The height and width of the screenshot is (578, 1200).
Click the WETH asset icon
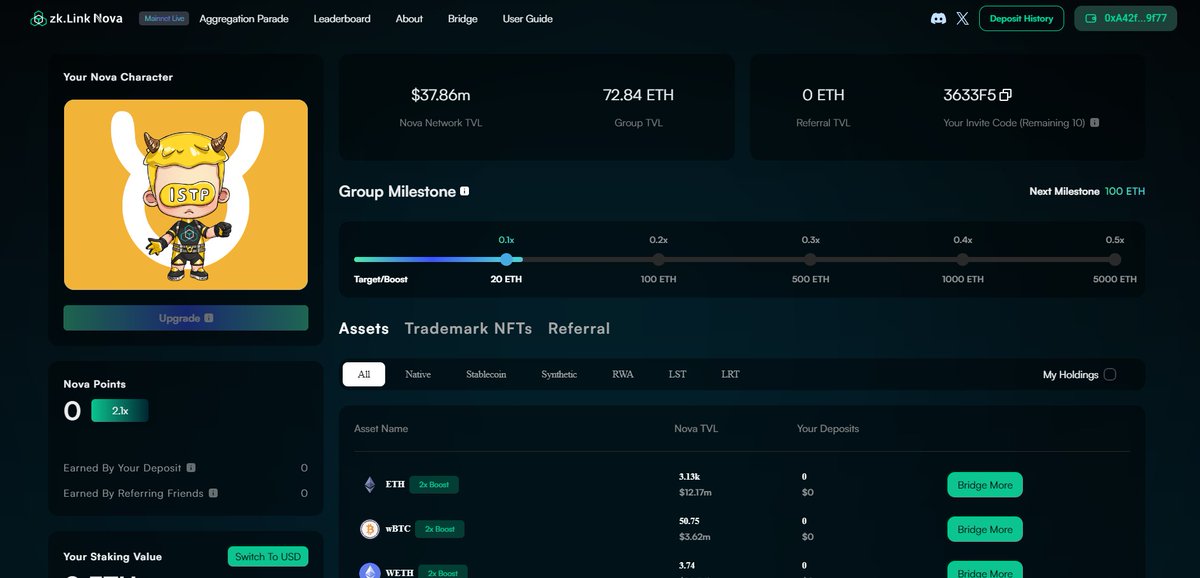point(370,572)
